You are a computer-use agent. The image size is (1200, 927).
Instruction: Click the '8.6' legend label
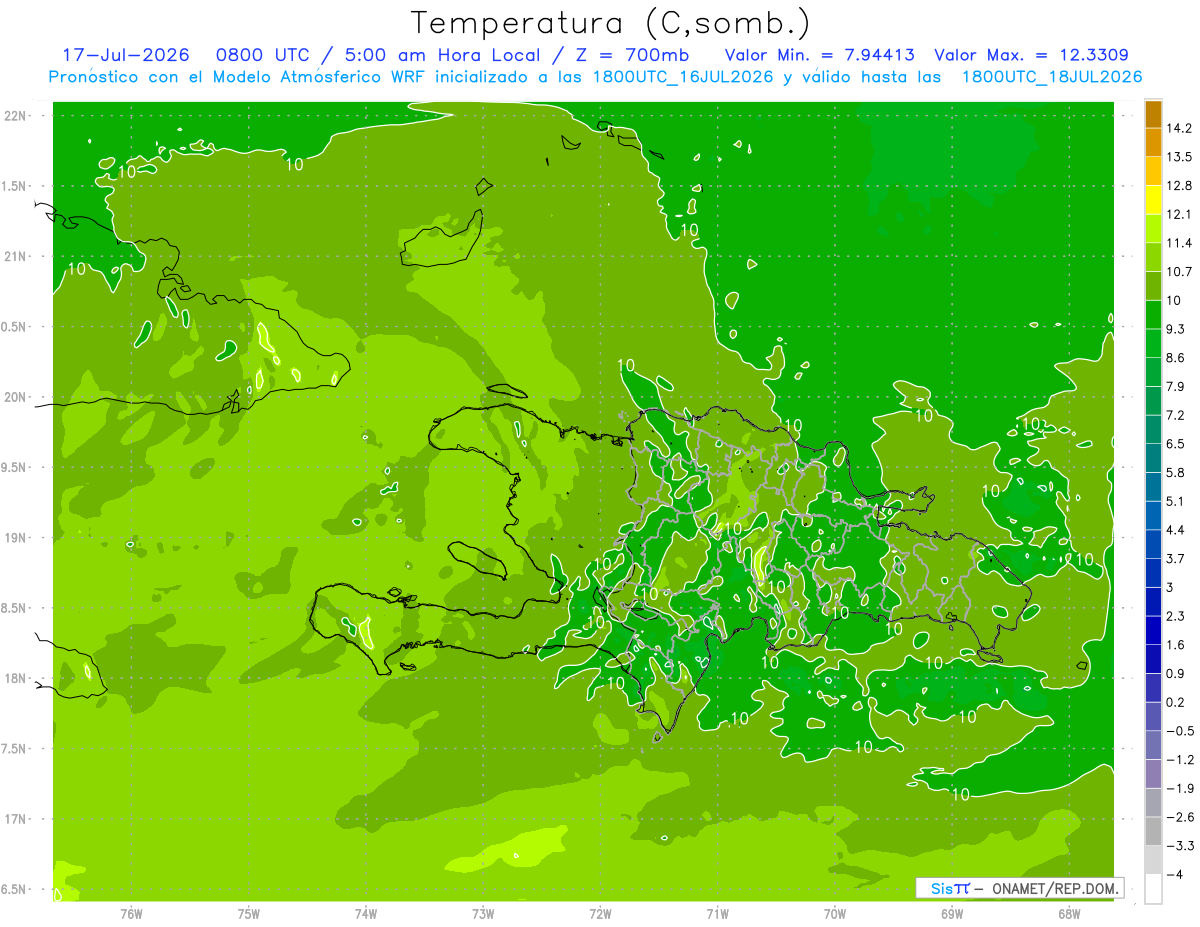[1176, 358]
